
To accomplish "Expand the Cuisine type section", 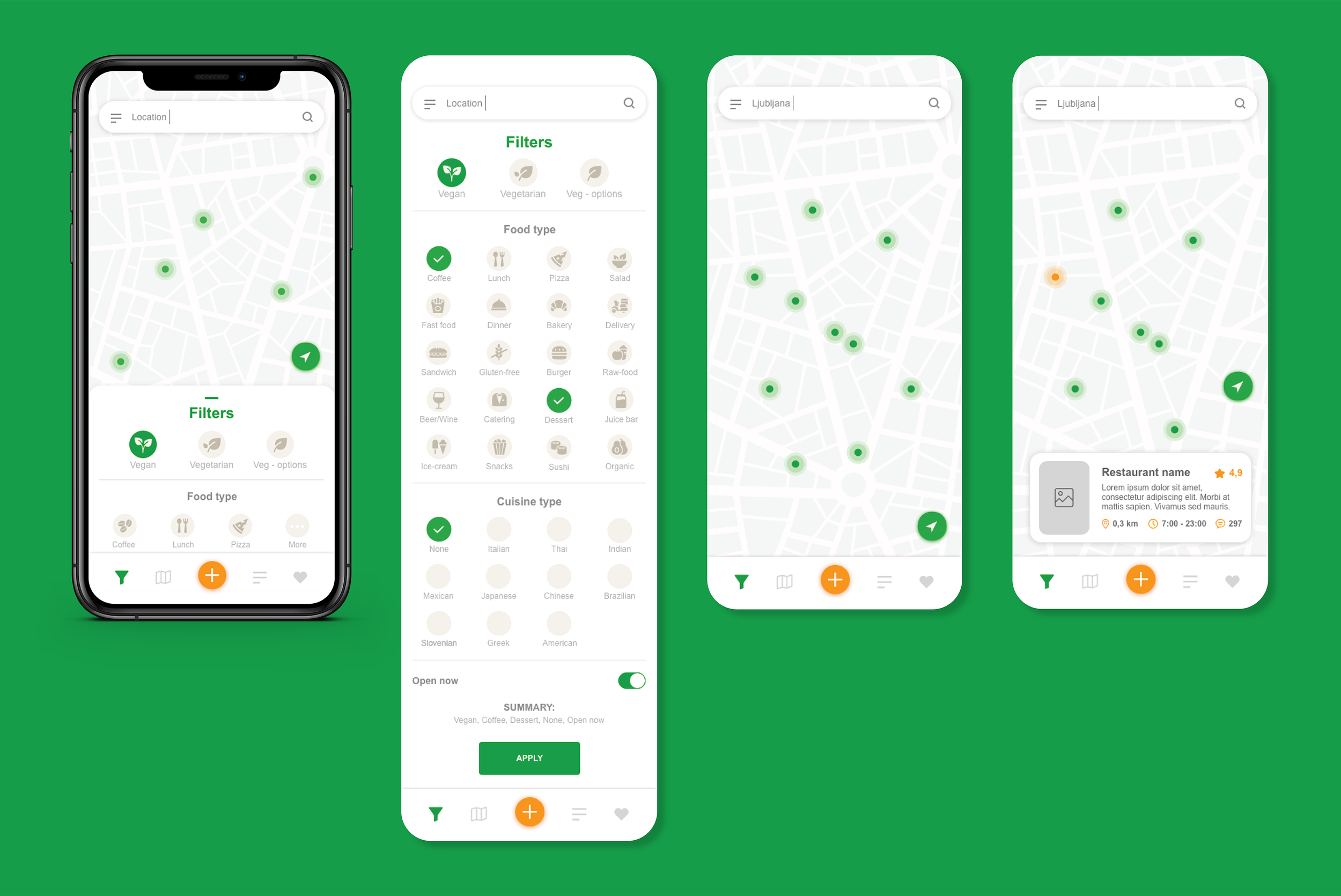I will [x=529, y=502].
